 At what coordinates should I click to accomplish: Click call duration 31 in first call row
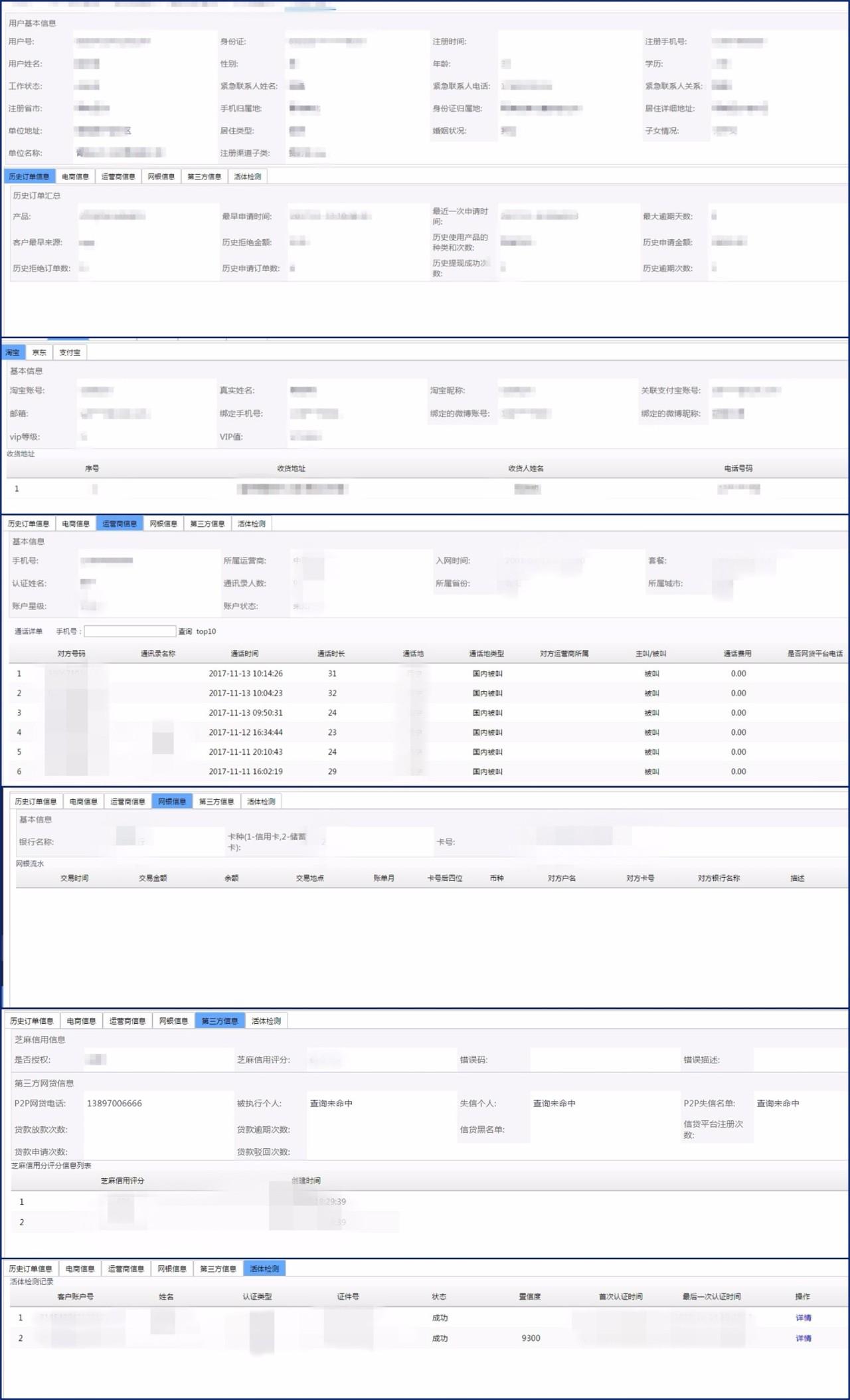(x=332, y=674)
